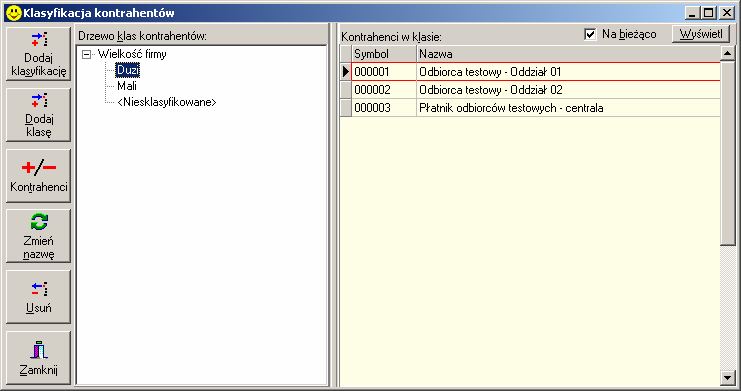Screen dimensions: 741x391
Task: Click the grid vertical scrollbar thumb
Action: [x=728, y=153]
